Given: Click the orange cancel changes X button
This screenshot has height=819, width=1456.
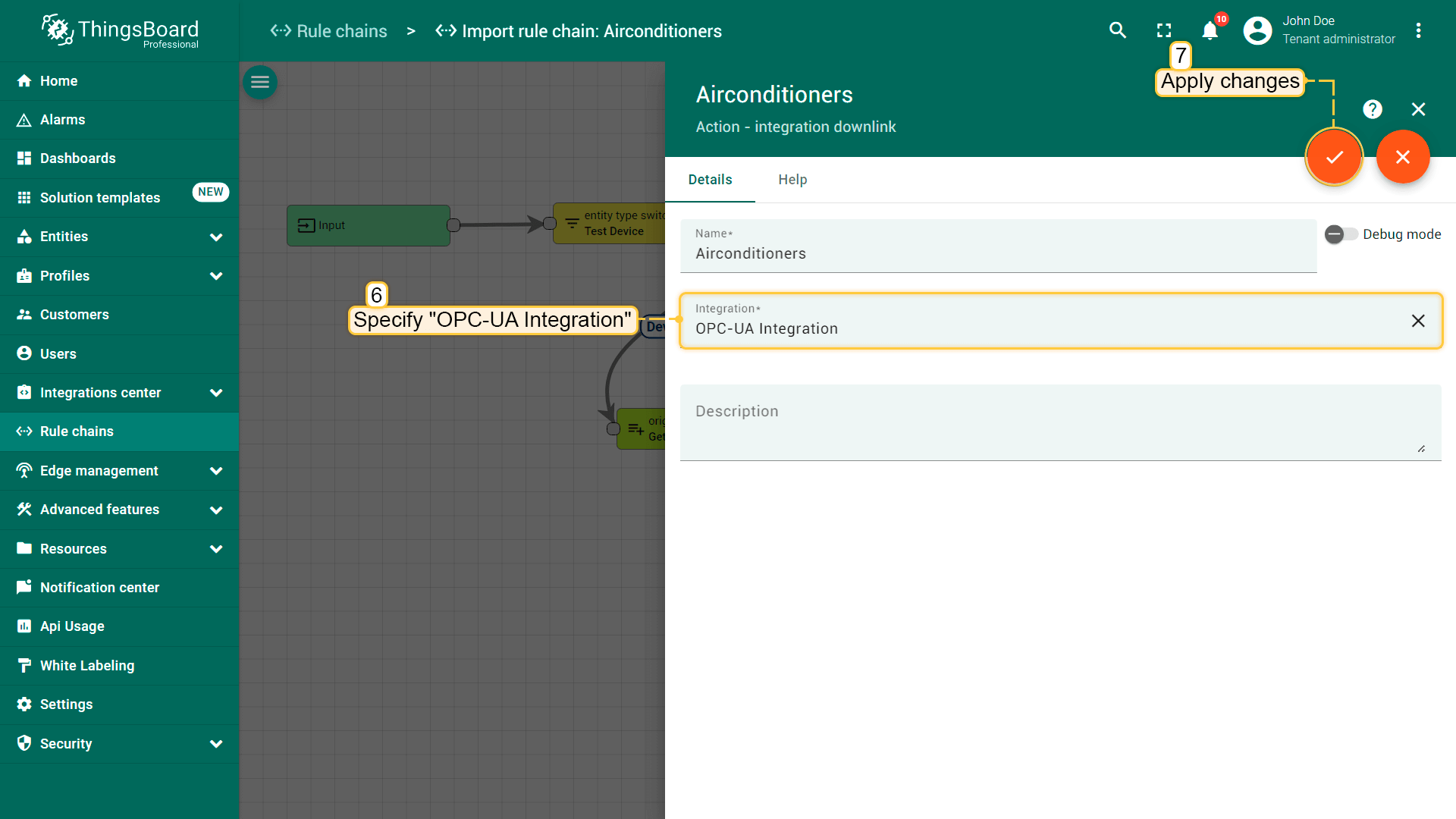Looking at the screenshot, I should pyautogui.click(x=1403, y=157).
